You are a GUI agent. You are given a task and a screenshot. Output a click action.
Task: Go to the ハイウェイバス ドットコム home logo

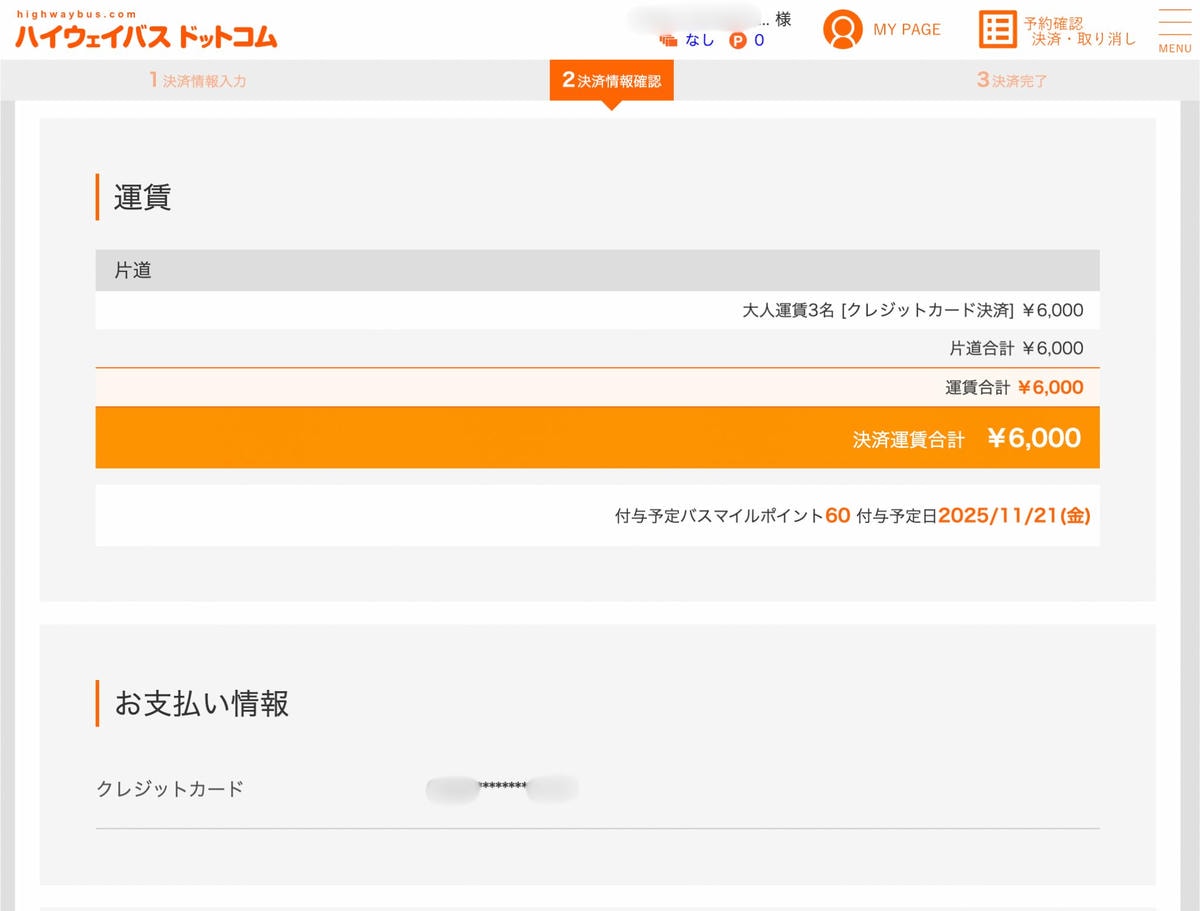146,31
